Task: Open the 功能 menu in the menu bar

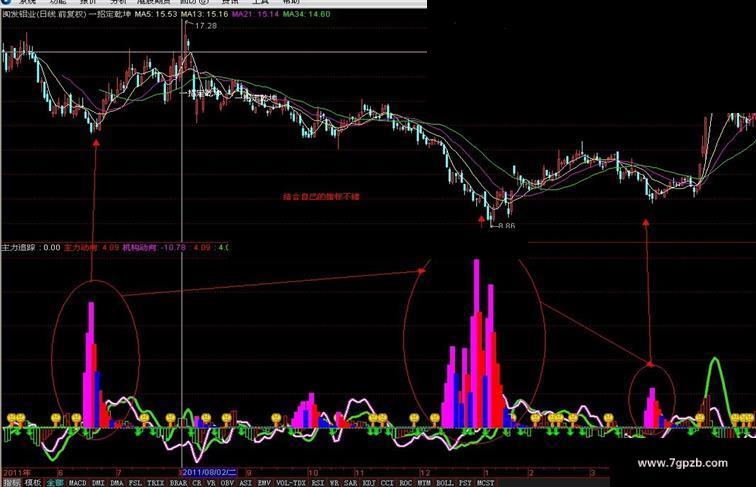Action: [57, 2]
